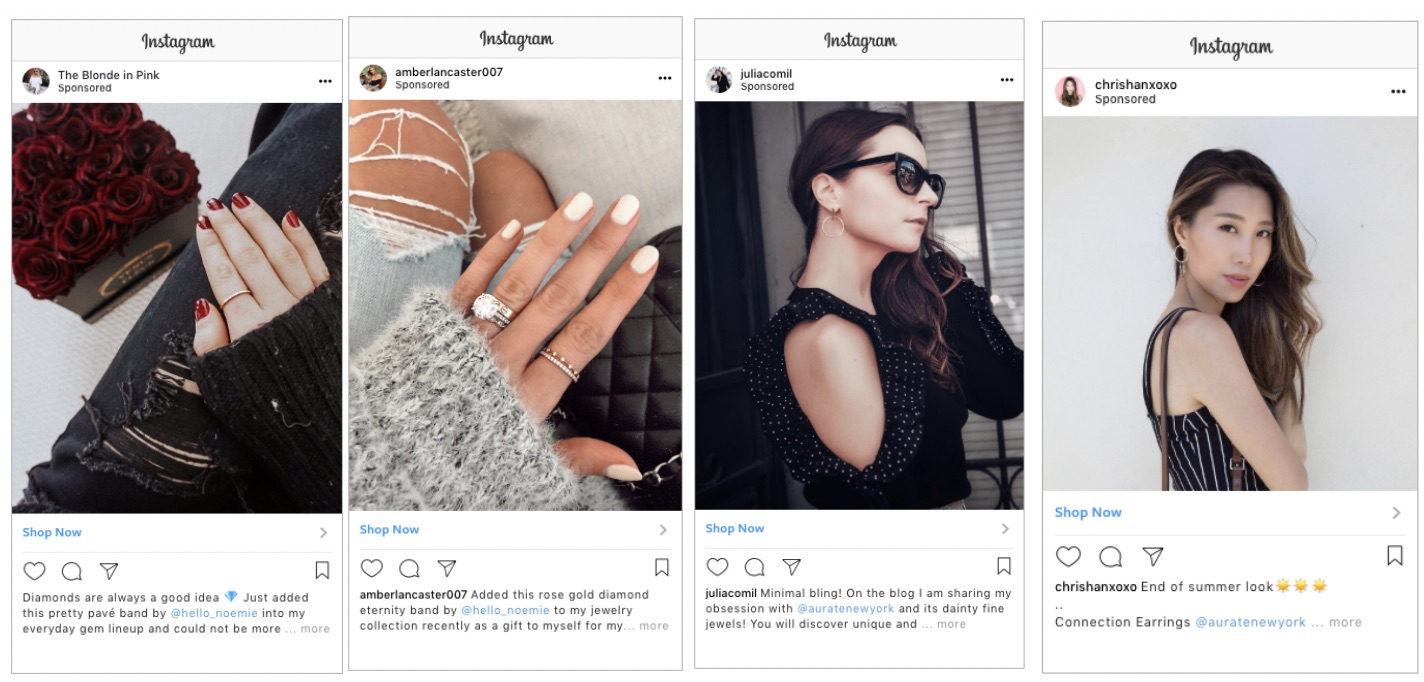Bookmark The Blonde in Pink post
This screenshot has height=682, width=1424.
click(322, 571)
